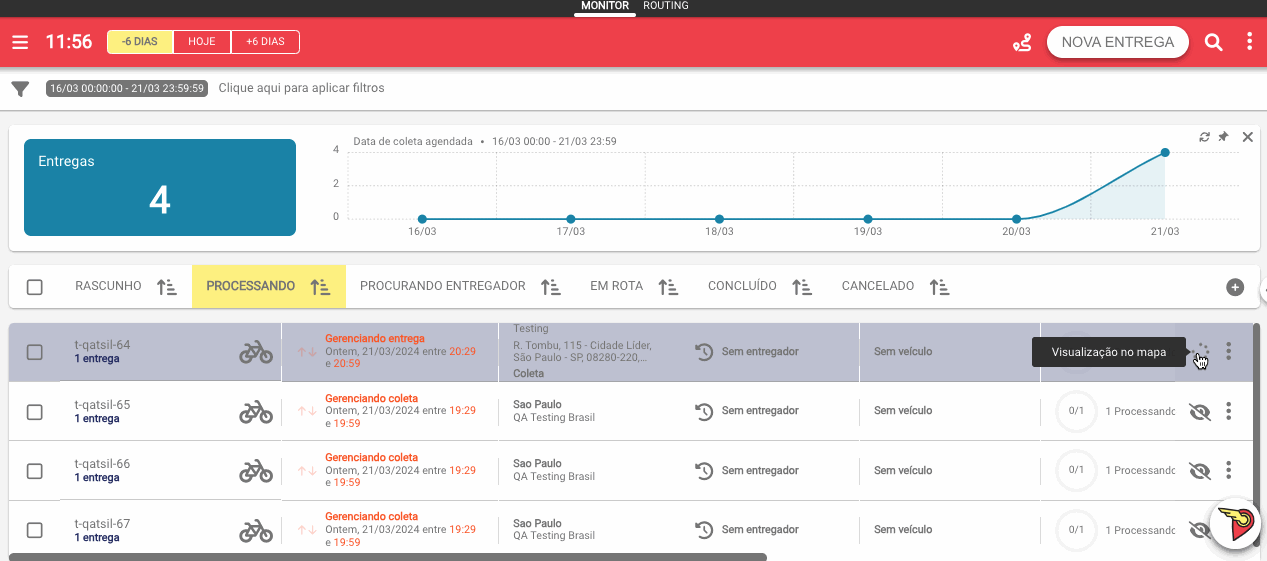Check the box for t-qatsil-67
1267x561 pixels.
click(x=35, y=530)
